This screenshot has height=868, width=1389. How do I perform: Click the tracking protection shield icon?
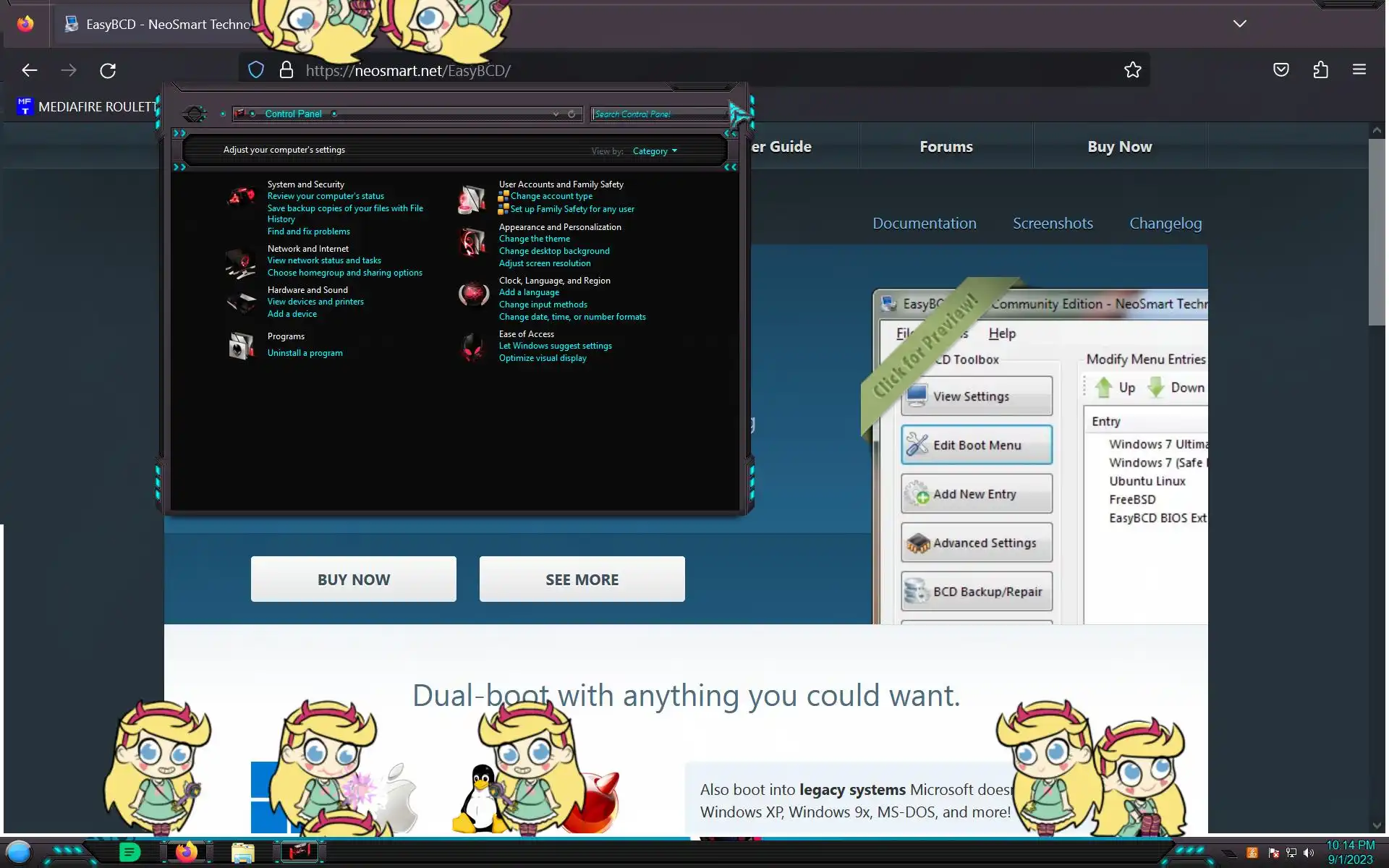[x=256, y=70]
